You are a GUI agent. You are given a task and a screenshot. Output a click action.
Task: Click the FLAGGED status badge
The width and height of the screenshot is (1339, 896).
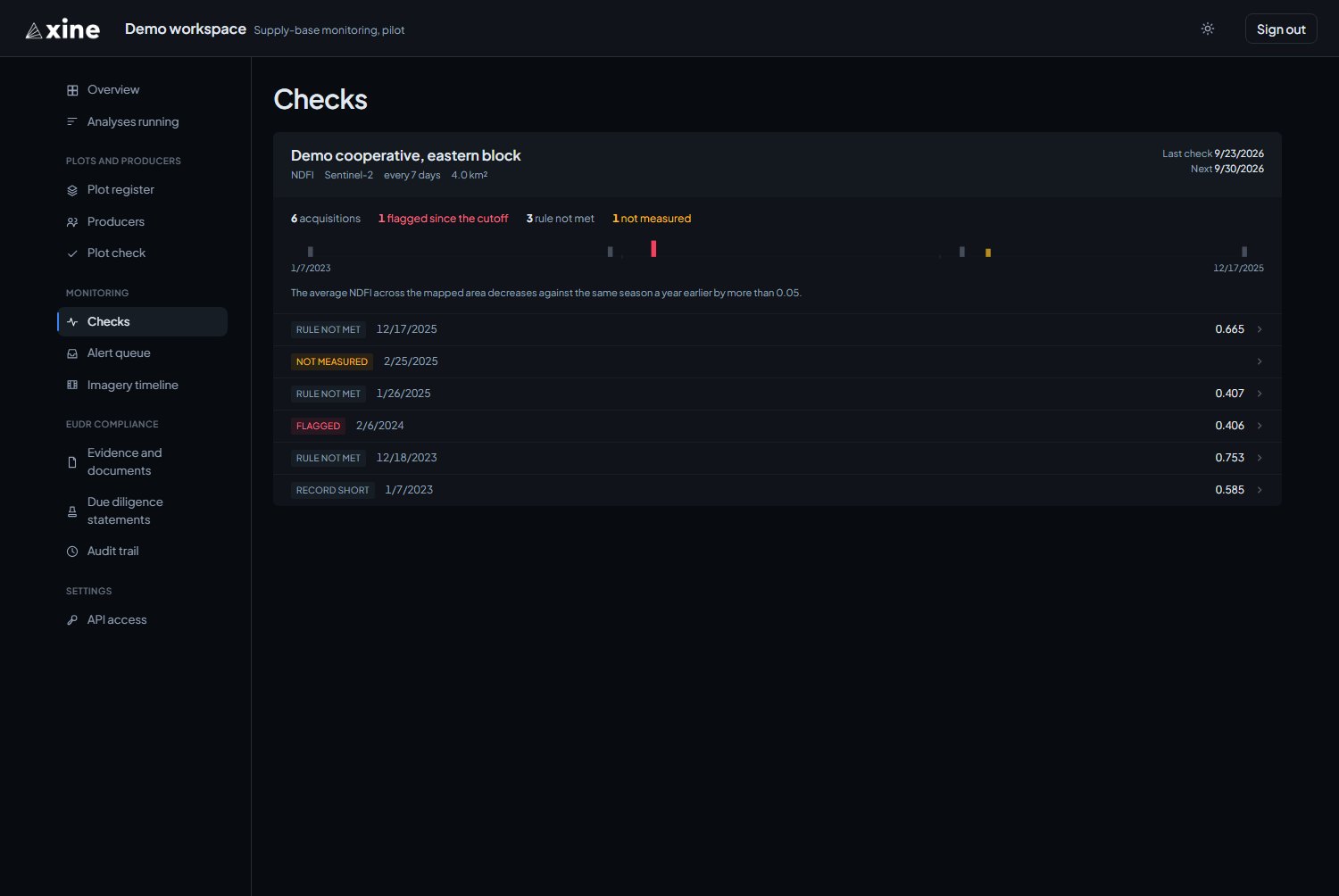point(318,426)
